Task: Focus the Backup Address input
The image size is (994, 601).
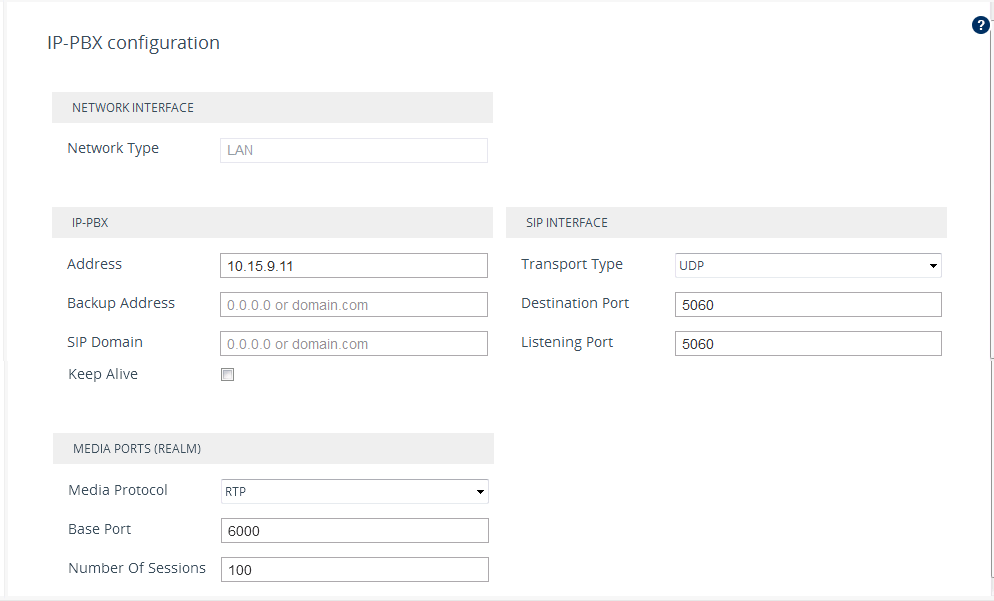Action: coord(353,305)
